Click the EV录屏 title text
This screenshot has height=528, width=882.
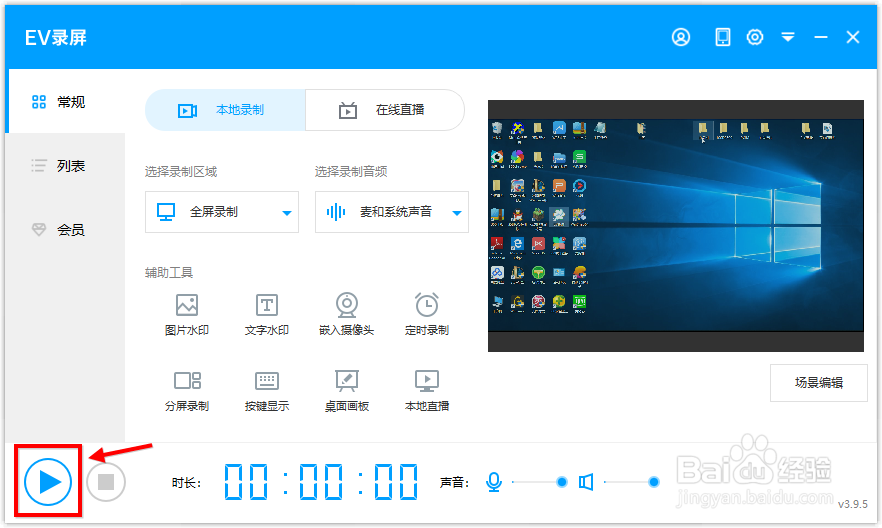coord(56,38)
